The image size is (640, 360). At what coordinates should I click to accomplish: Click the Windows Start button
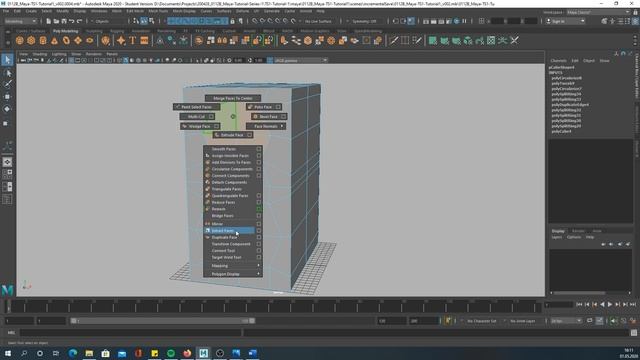click(x=8, y=353)
